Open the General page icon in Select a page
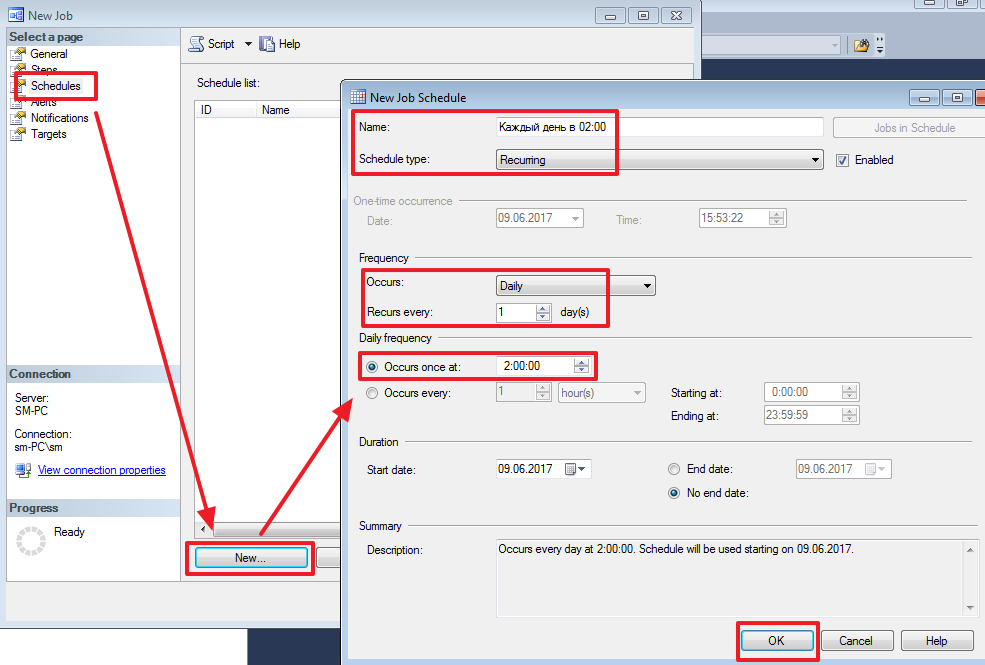This screenshot has width=985, height=665. [17, 53]
